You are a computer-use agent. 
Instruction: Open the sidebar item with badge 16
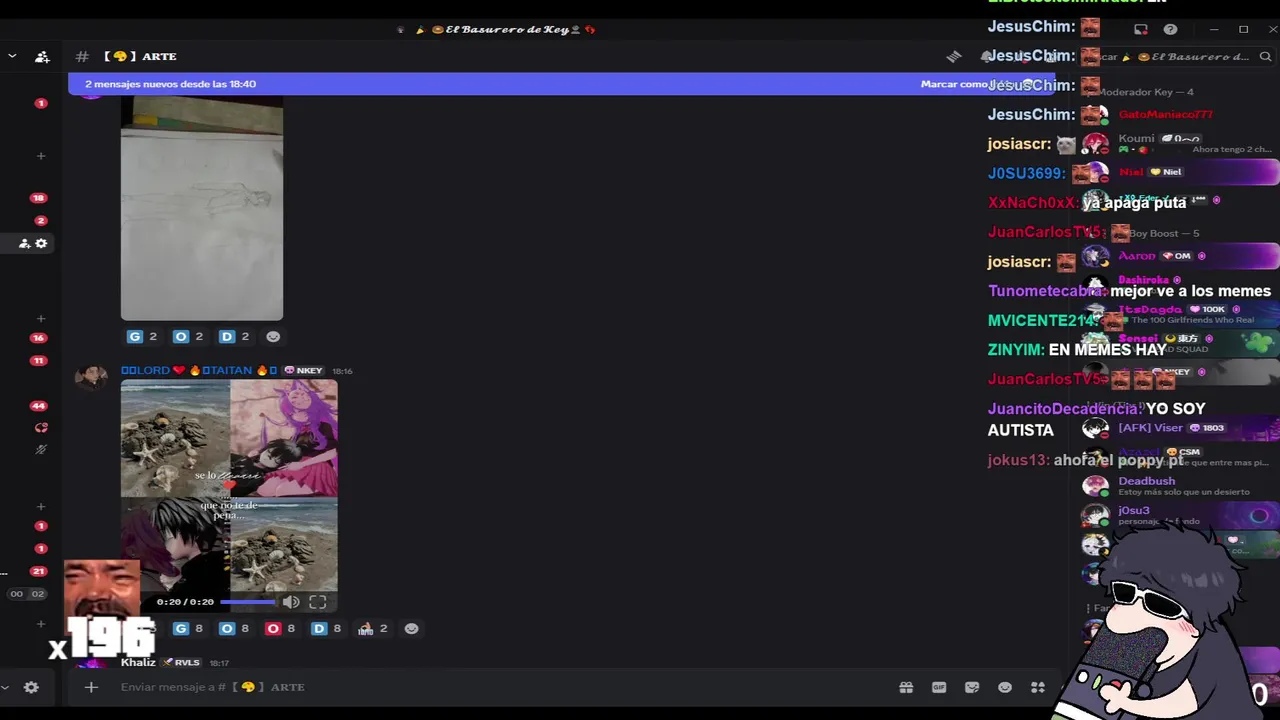[x=38, y=338]
